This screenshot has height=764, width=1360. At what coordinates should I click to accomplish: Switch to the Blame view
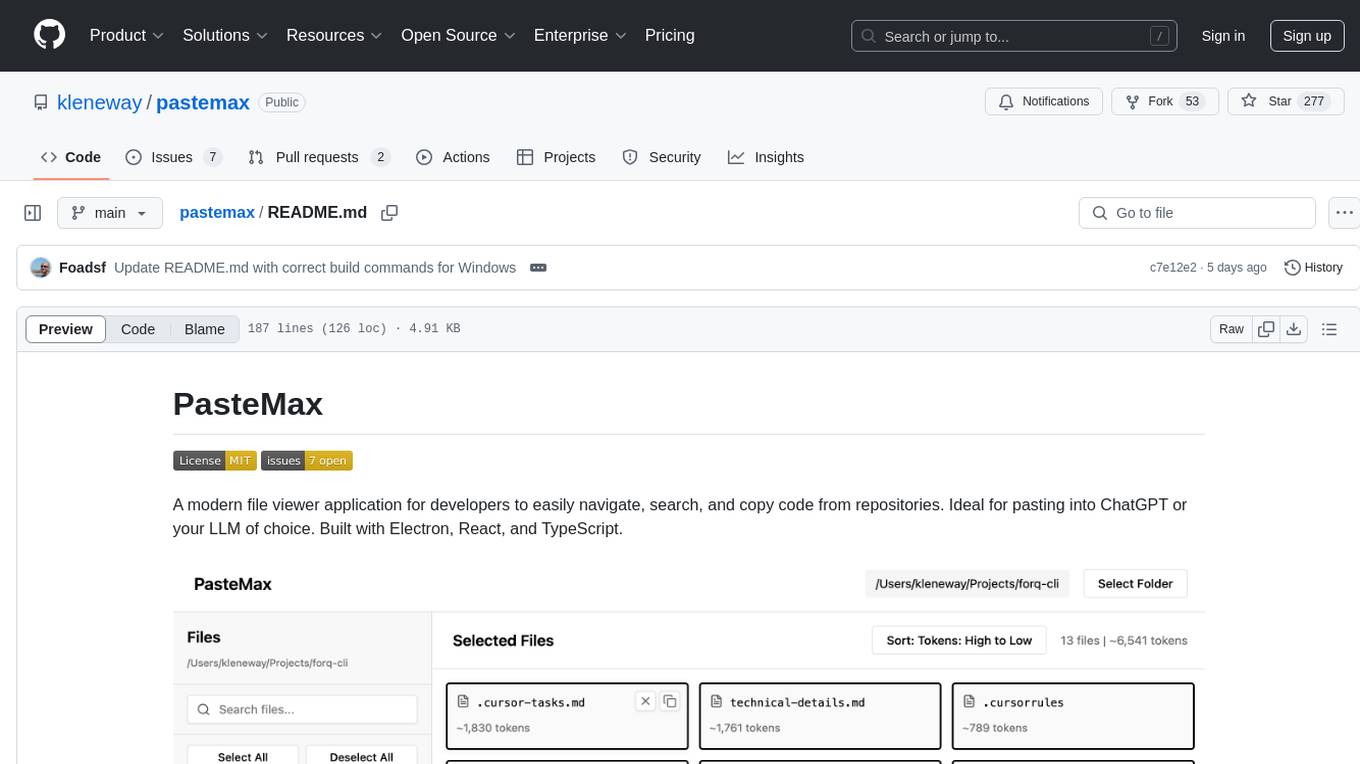coord(205,329)
